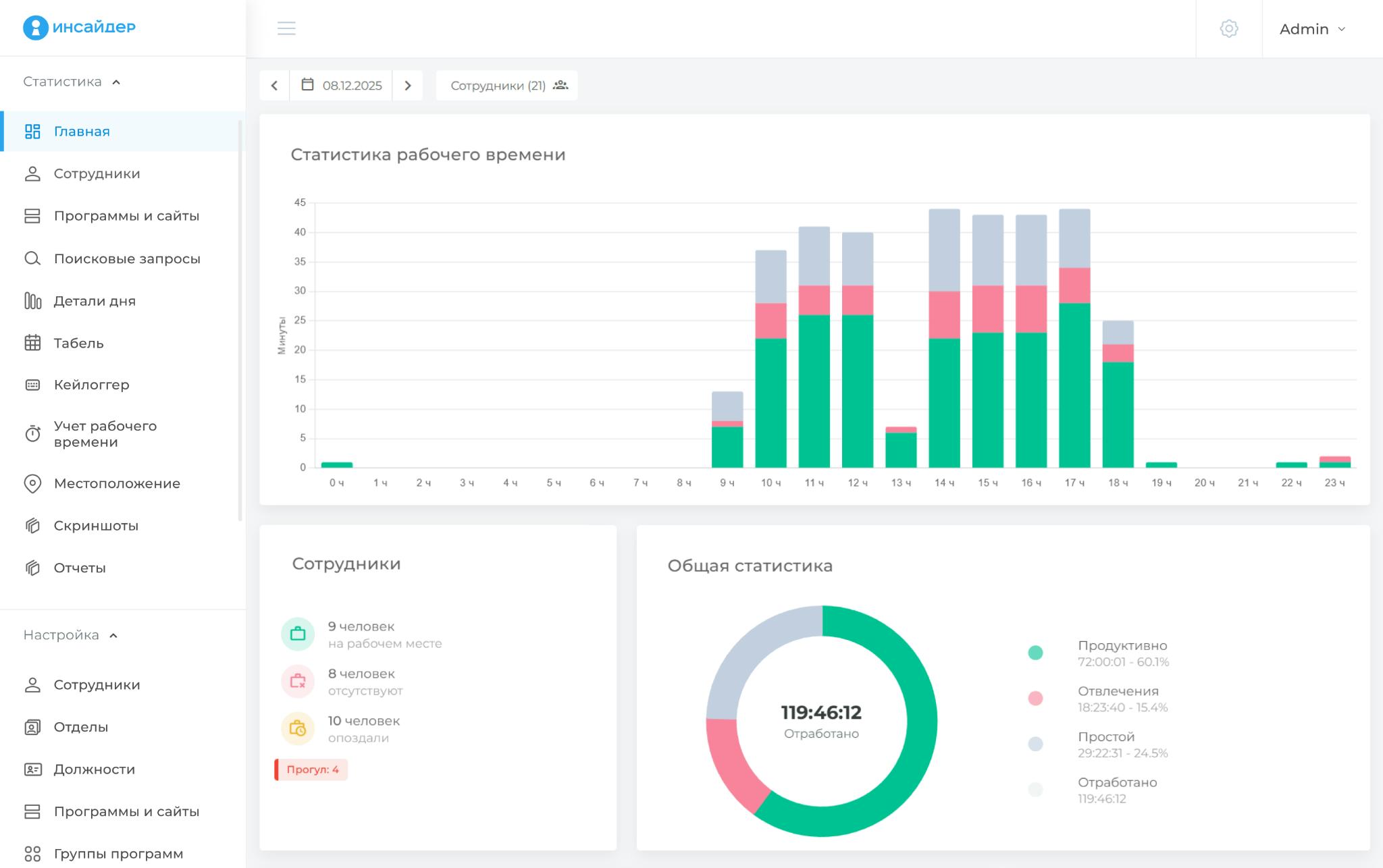
Task: Open Отчеты in the sidebar
Action: pos(80,568)
